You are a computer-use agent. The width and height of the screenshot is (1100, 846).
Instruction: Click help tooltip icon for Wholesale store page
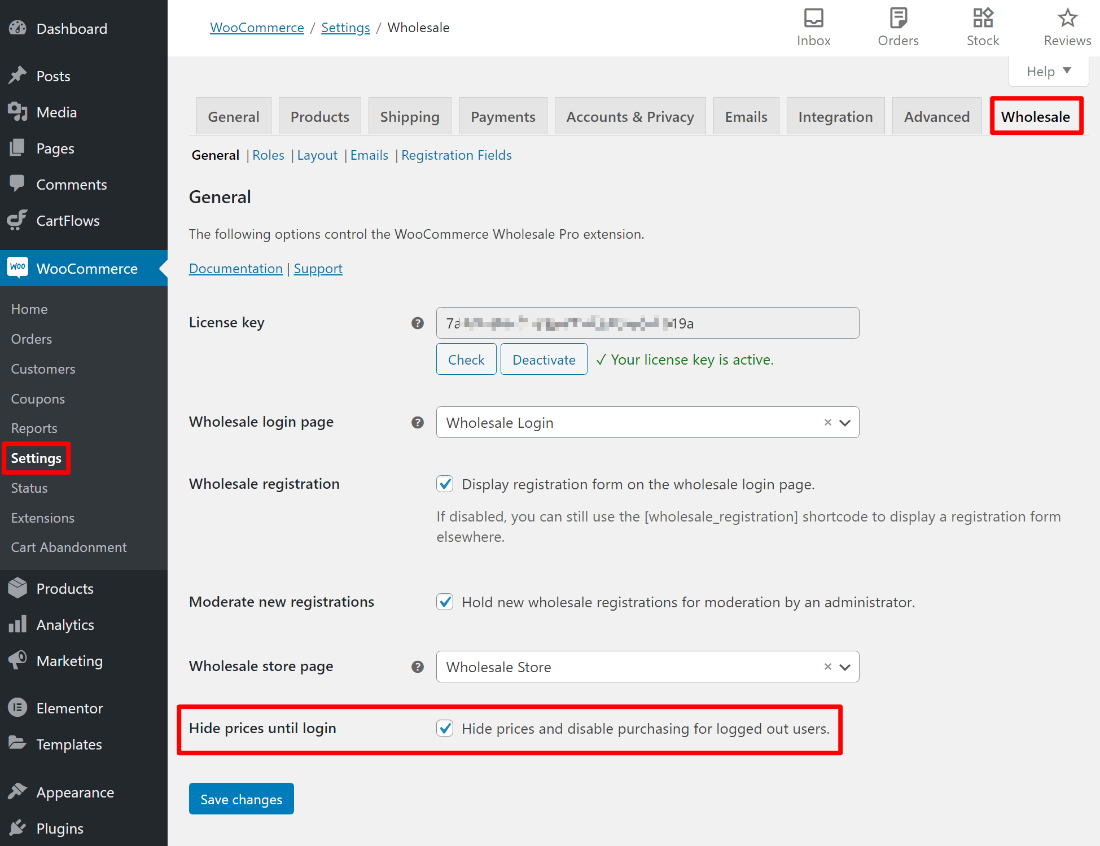(x=417, y=666)
